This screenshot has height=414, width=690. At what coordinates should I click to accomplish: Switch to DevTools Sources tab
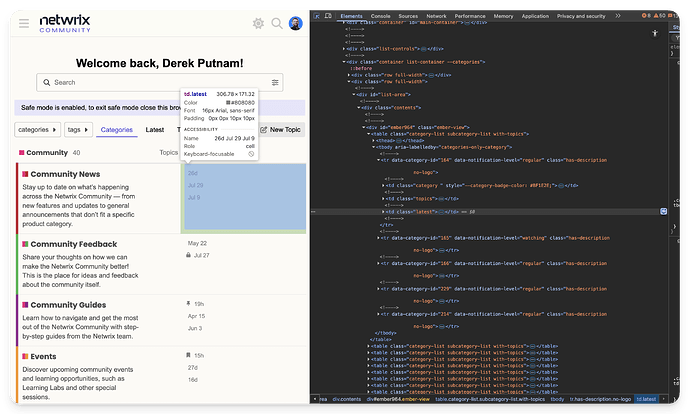(408, 16)
